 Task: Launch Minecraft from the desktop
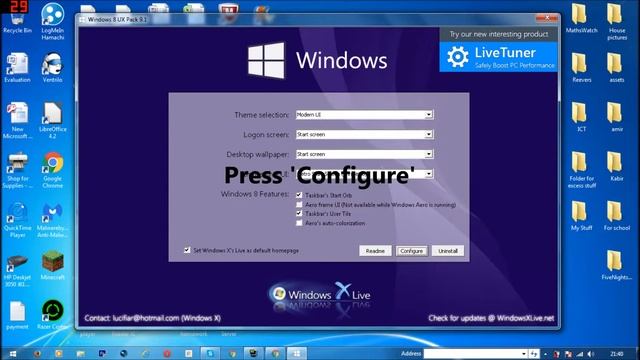click(x=53, y=265)
